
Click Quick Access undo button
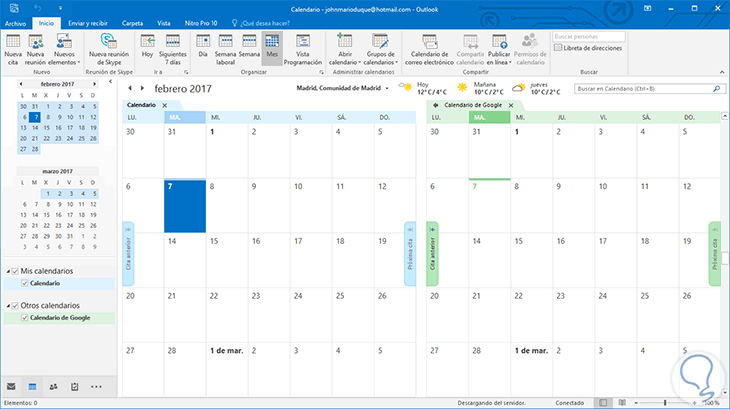coord(38,8)
